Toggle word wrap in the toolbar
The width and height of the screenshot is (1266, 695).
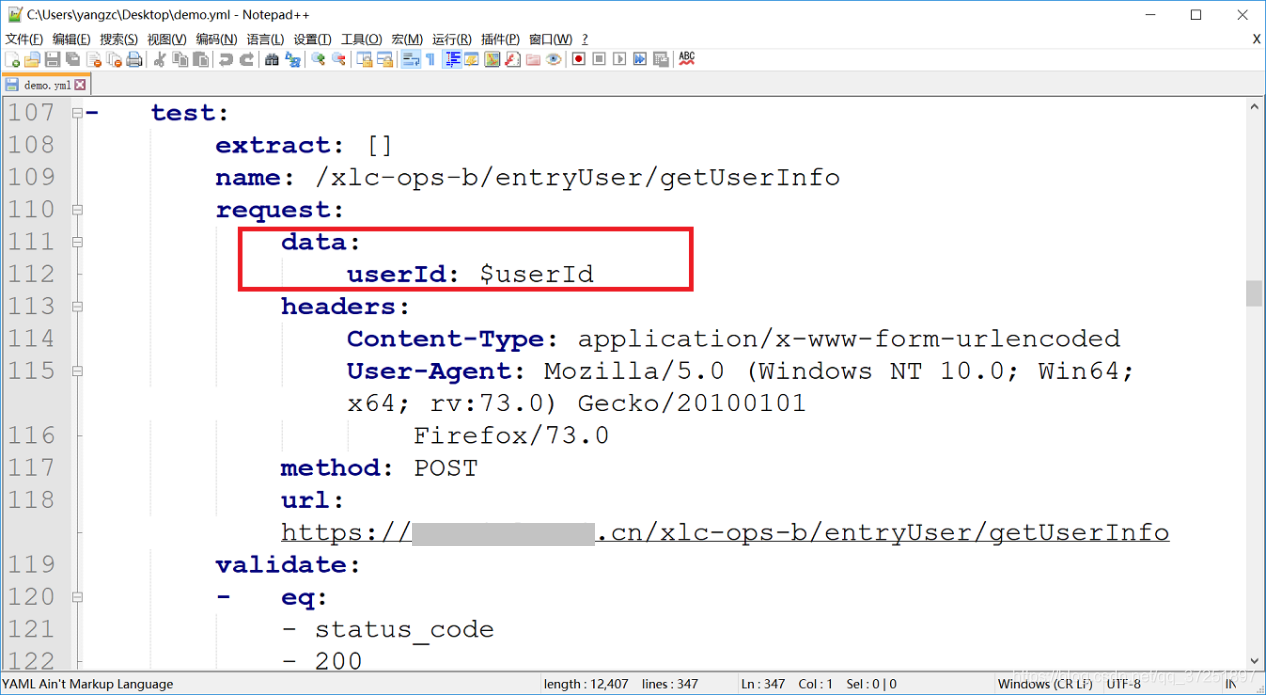410,60
